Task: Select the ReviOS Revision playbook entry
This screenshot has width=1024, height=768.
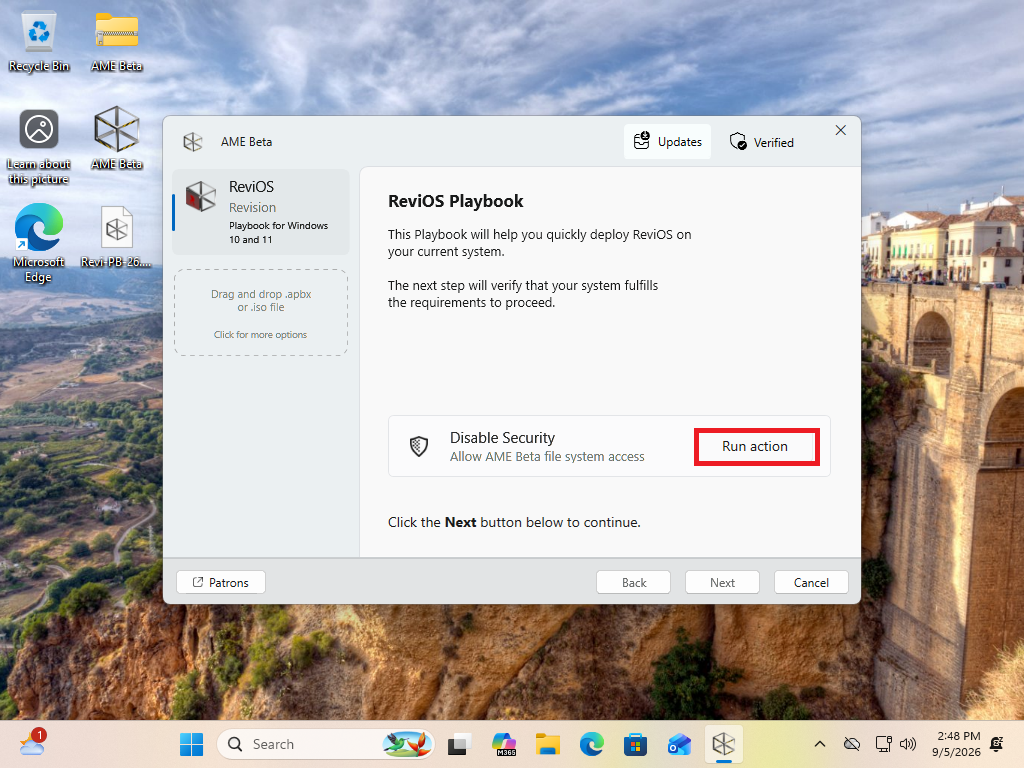Action: (261, 212)
